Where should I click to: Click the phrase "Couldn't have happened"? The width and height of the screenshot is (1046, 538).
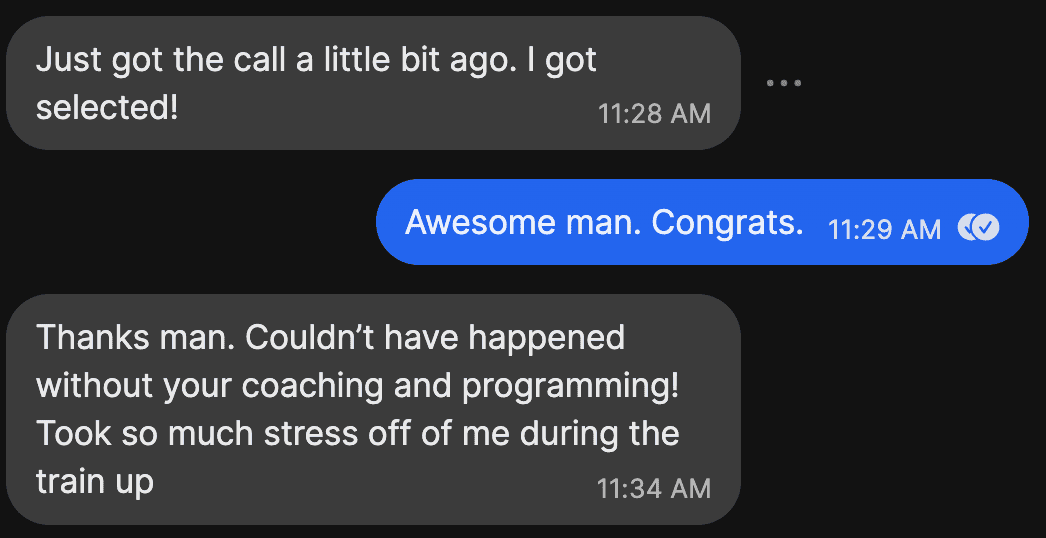click(x=435, y=337)
